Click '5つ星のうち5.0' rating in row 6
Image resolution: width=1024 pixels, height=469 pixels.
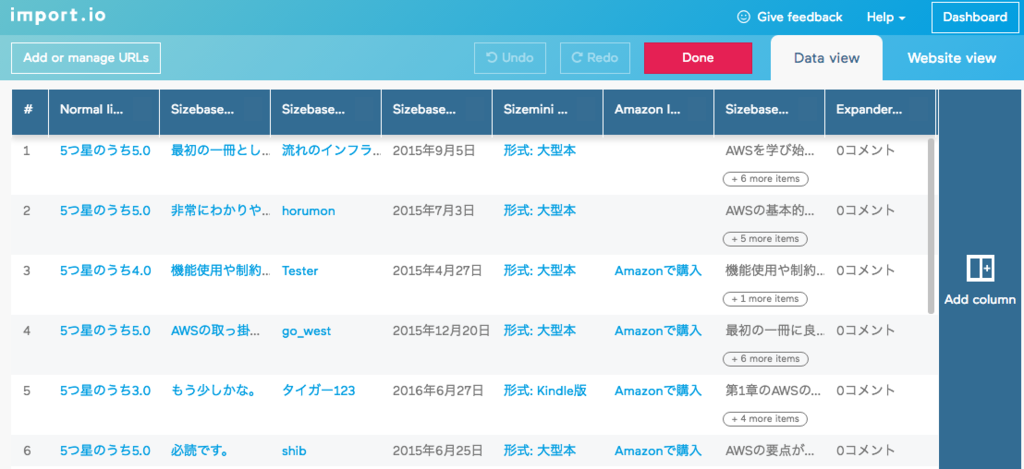[x=105, y=451]
